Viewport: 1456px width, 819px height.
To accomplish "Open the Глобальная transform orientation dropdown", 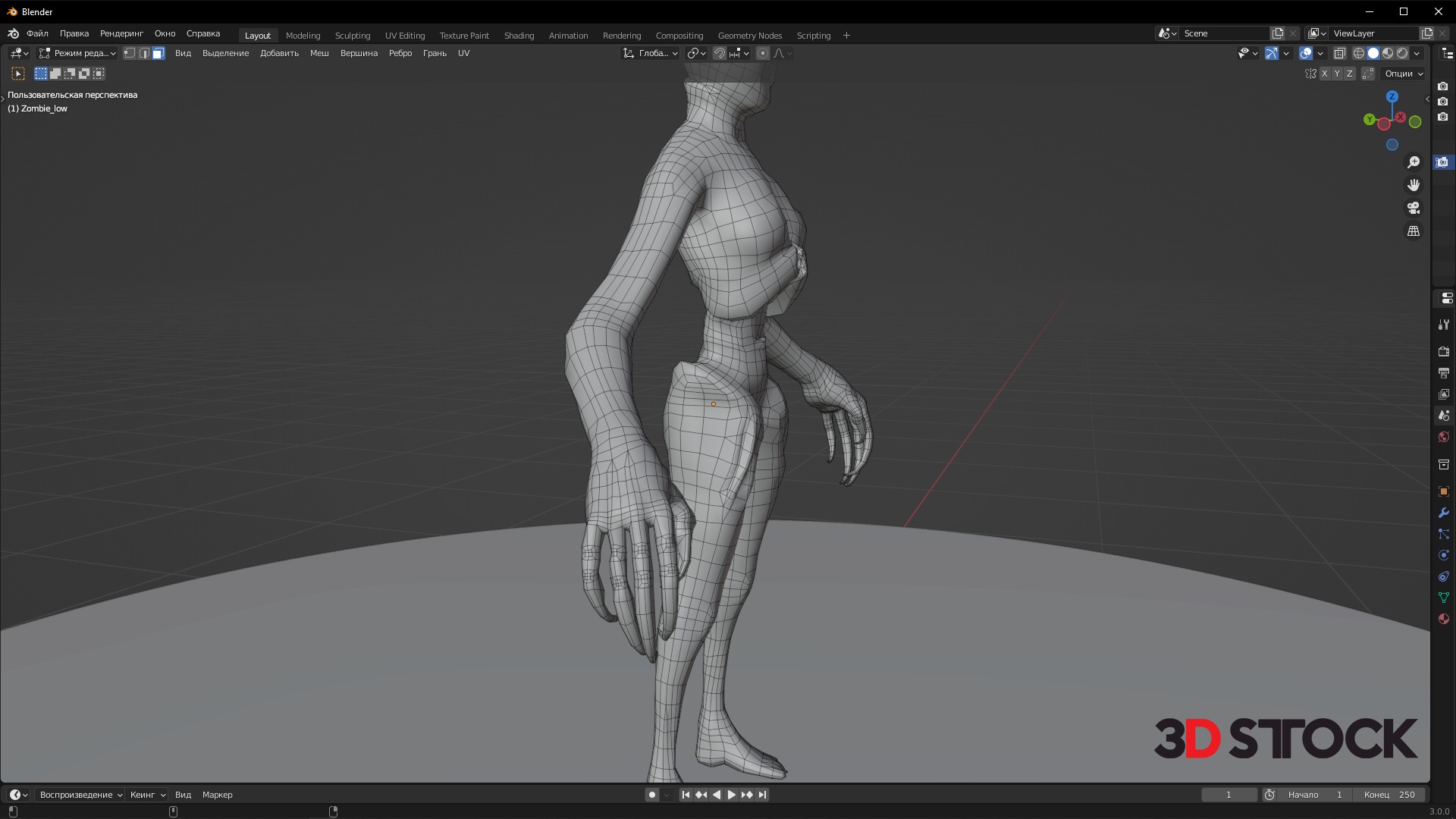I will 651,53.
